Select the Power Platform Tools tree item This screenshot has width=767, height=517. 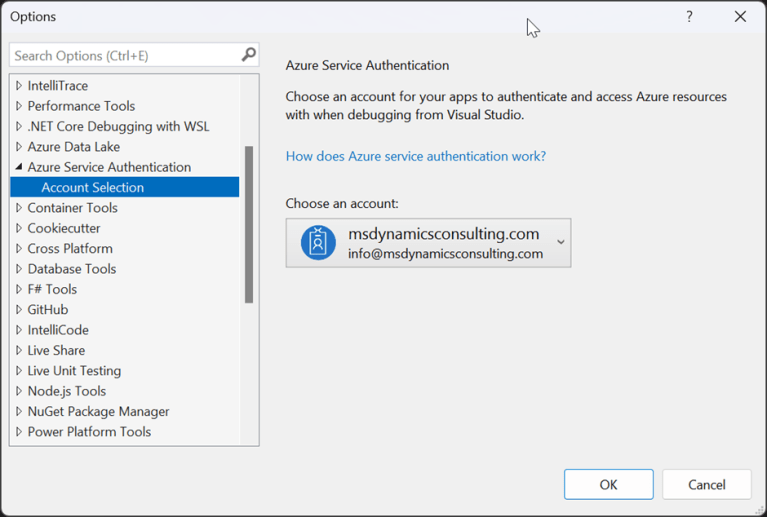click(89, 432)
